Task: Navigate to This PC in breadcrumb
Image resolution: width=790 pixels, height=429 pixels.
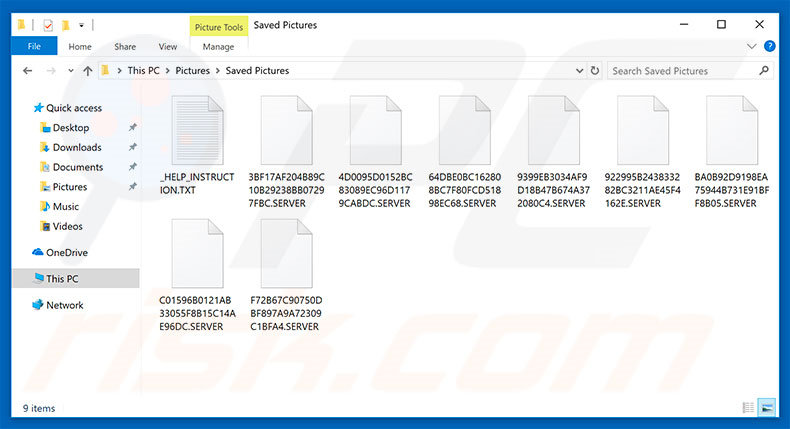Action: [x=144, y=71]
